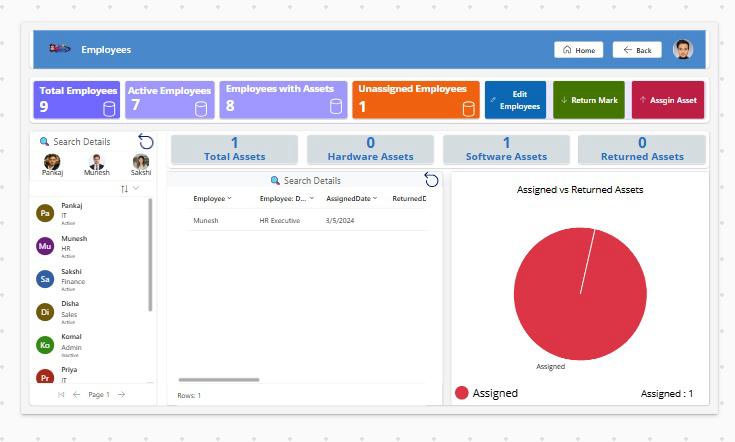
Task: Open the Total Assets tile
Action: (234, 150)
